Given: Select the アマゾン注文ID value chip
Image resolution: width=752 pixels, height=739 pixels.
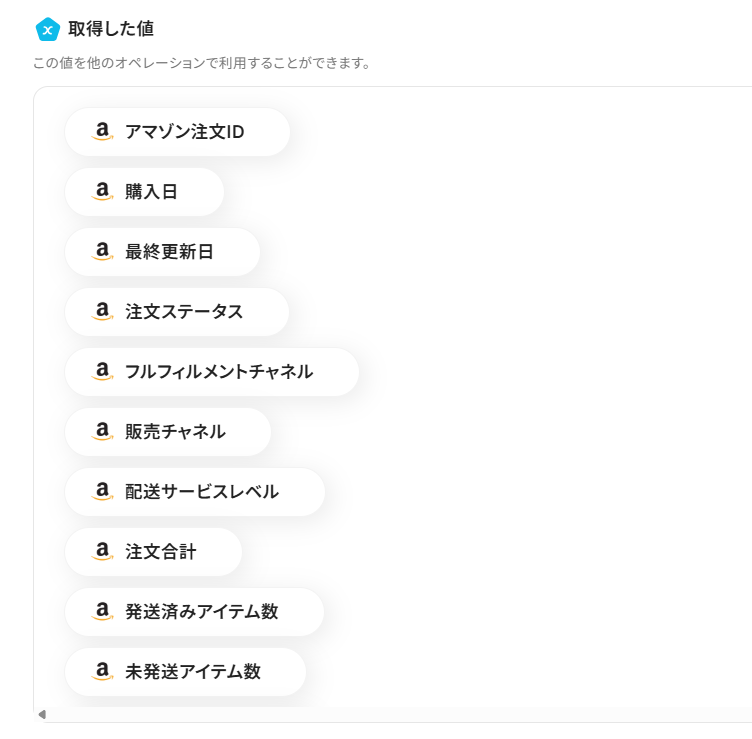Looking at the screenshot, I should point(184,132).
